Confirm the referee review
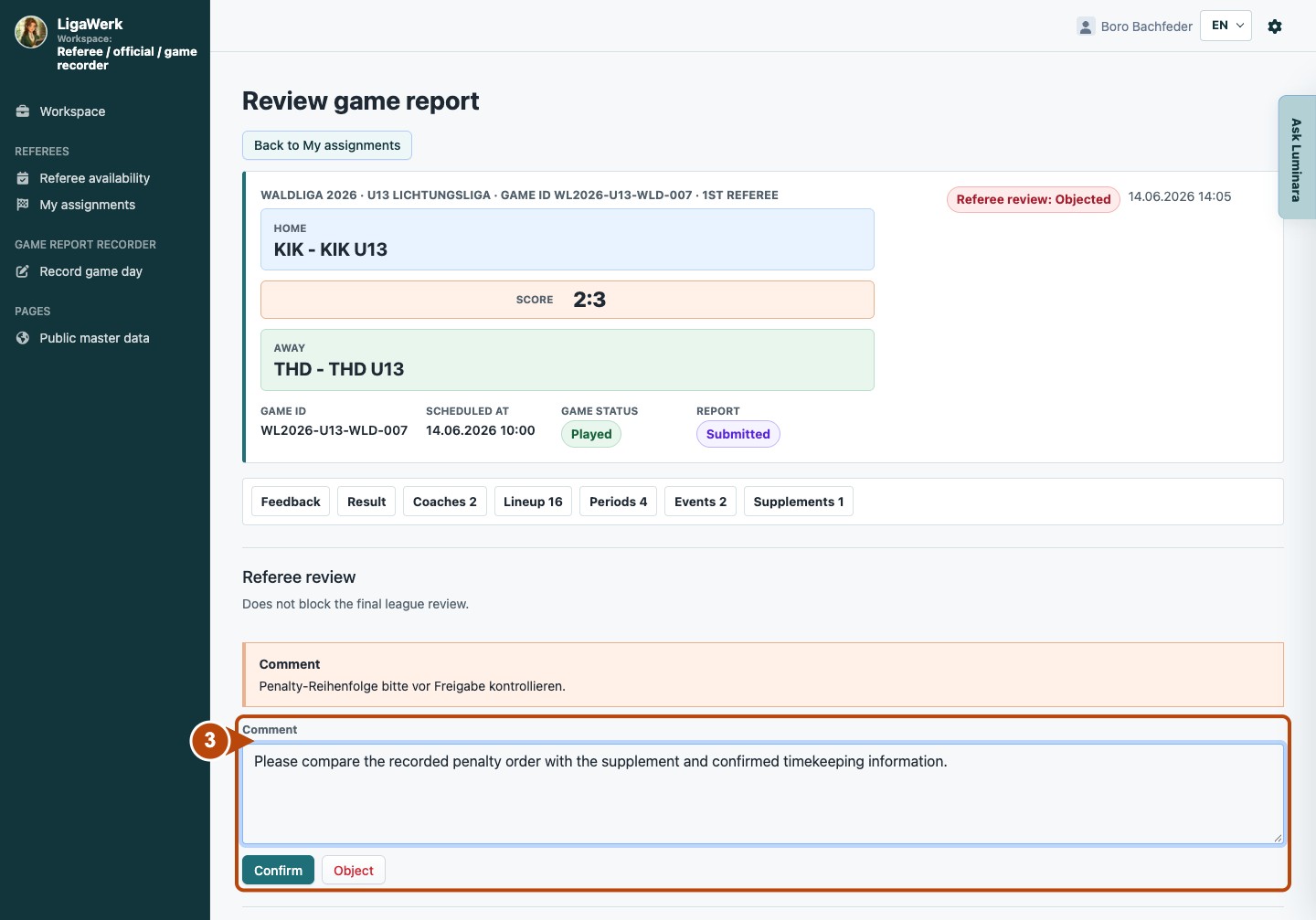 [x=278, y=871]
